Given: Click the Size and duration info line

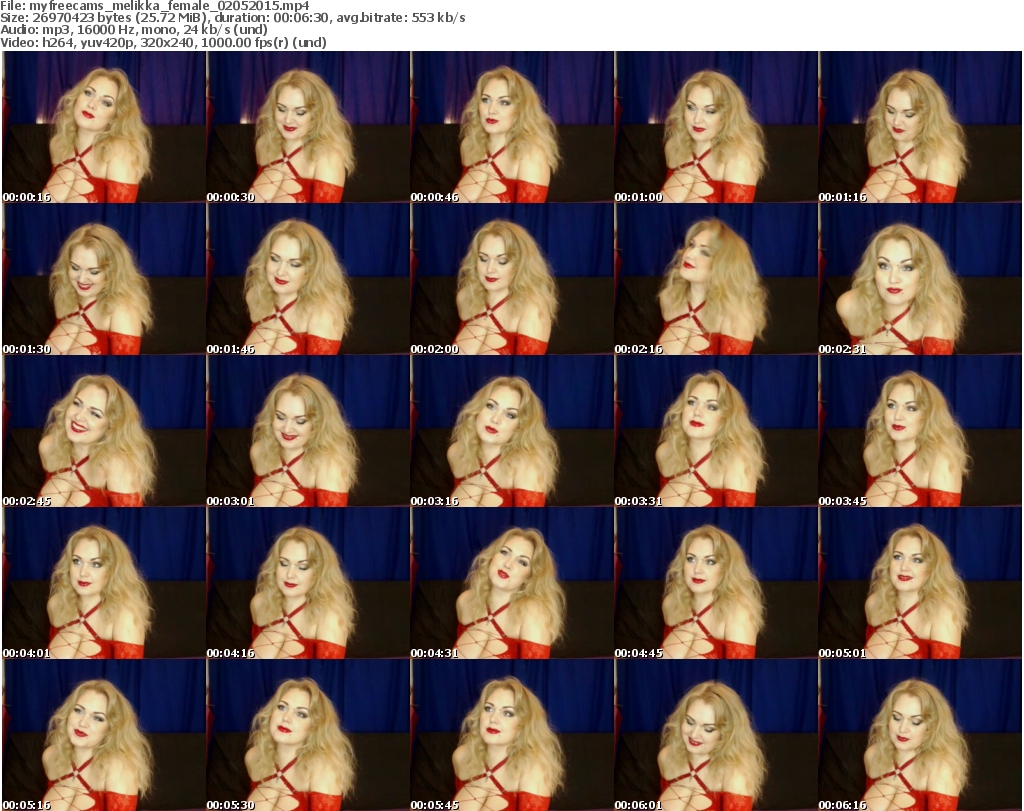Looking at the screenshot, I should click(x=232, y=18).
